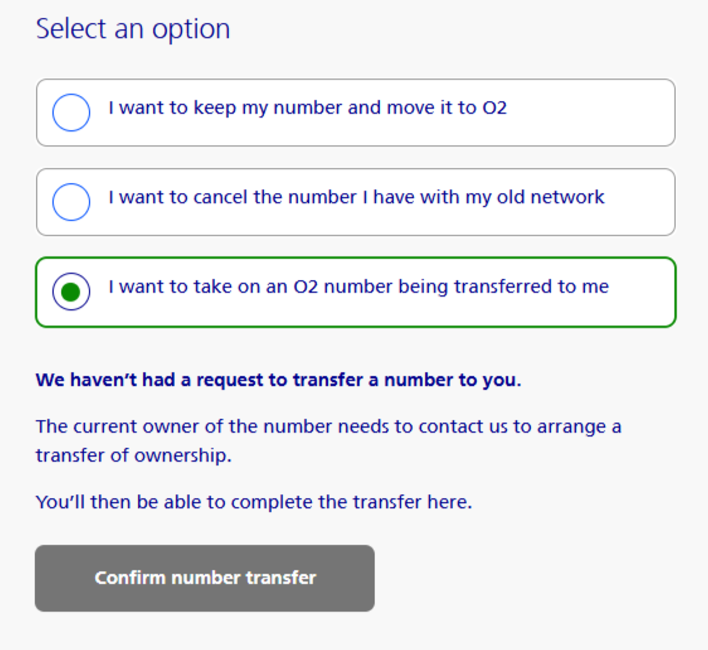Select the cancel old network number radio button
The height and width of the screenshot is (650, 708).
pos(71,202)
